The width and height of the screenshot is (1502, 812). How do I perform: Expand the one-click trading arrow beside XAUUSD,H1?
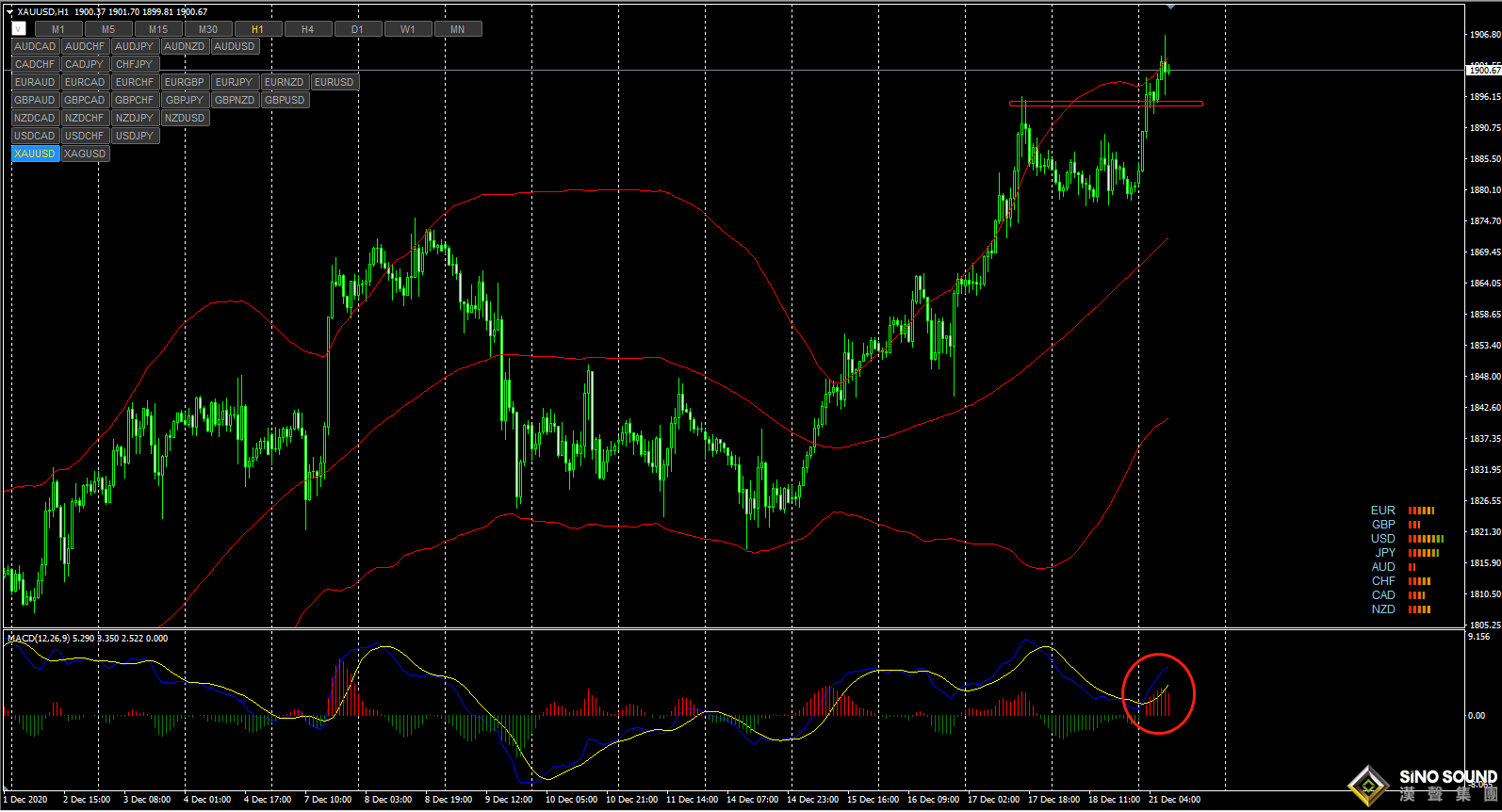[x=10, y=12]
